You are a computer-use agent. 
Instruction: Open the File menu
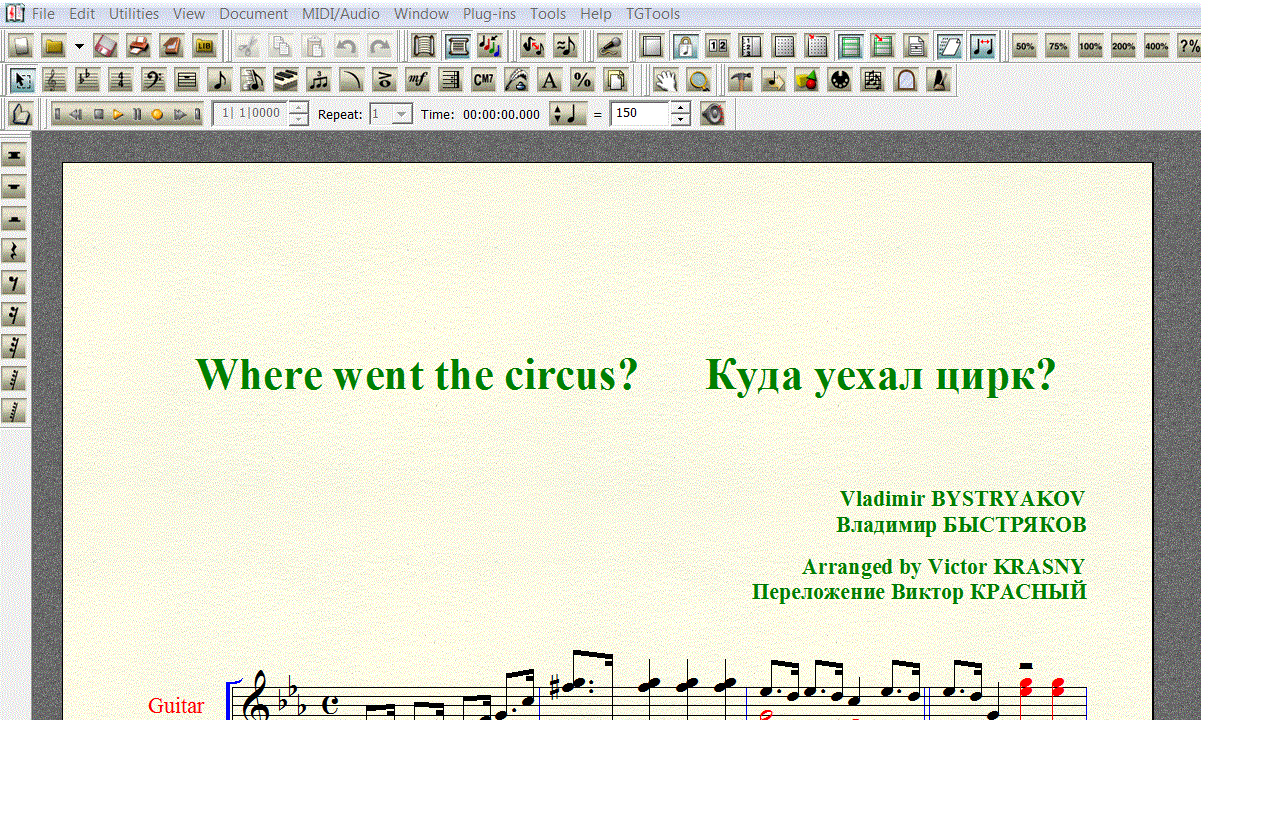[43, 14]
